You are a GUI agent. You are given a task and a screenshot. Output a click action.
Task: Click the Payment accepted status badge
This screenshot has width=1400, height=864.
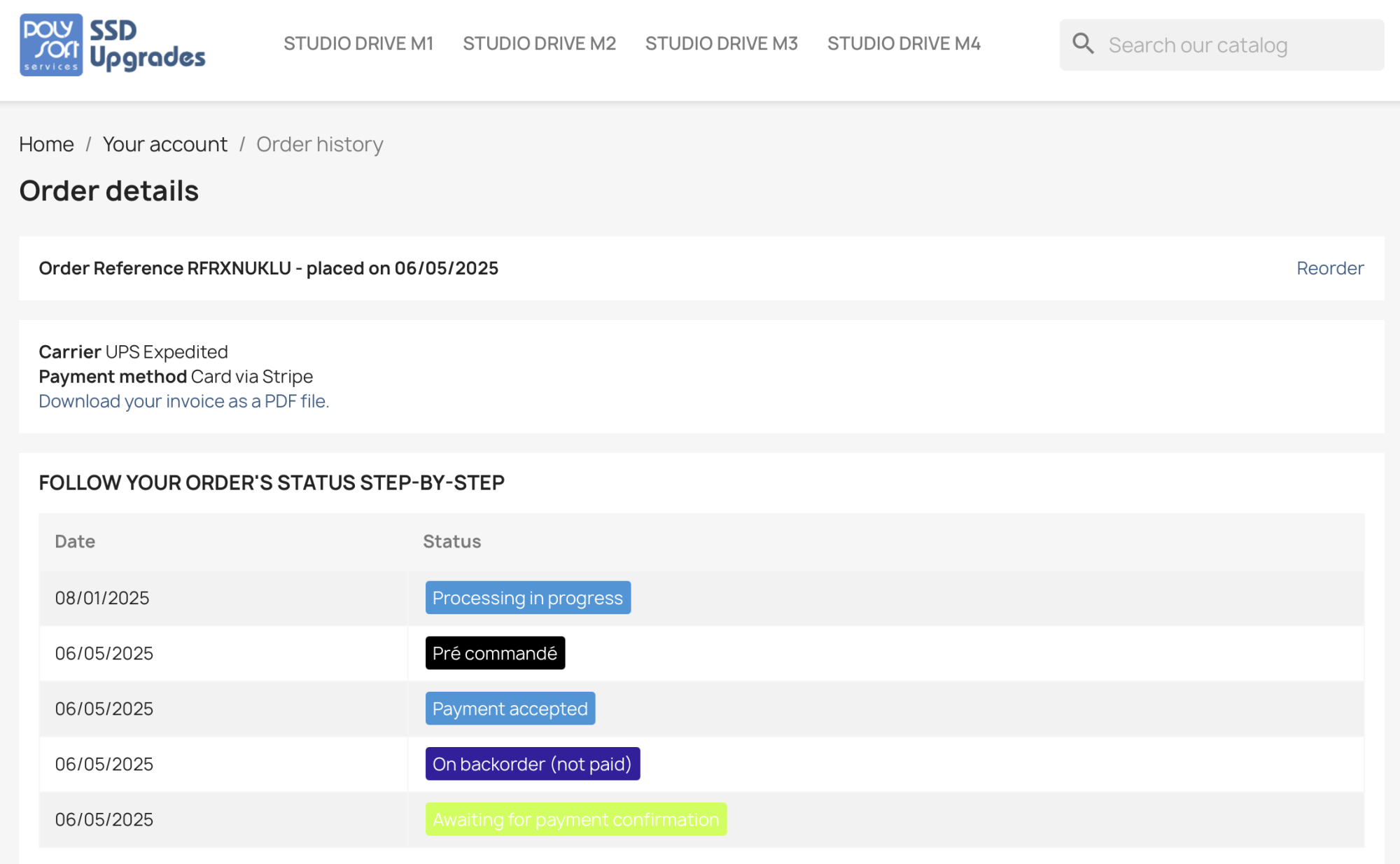510,709
